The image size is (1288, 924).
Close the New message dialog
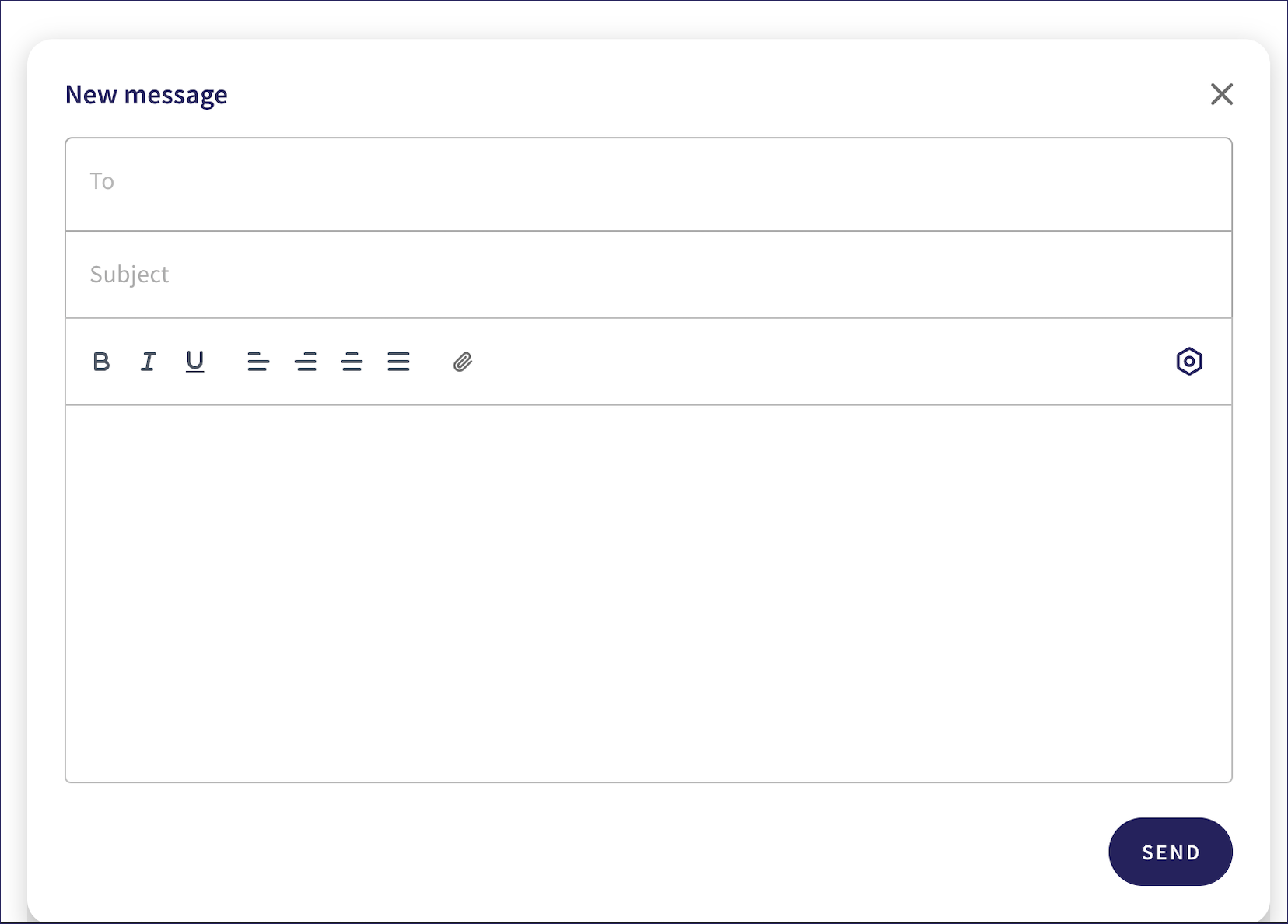tap(1221, 94)
